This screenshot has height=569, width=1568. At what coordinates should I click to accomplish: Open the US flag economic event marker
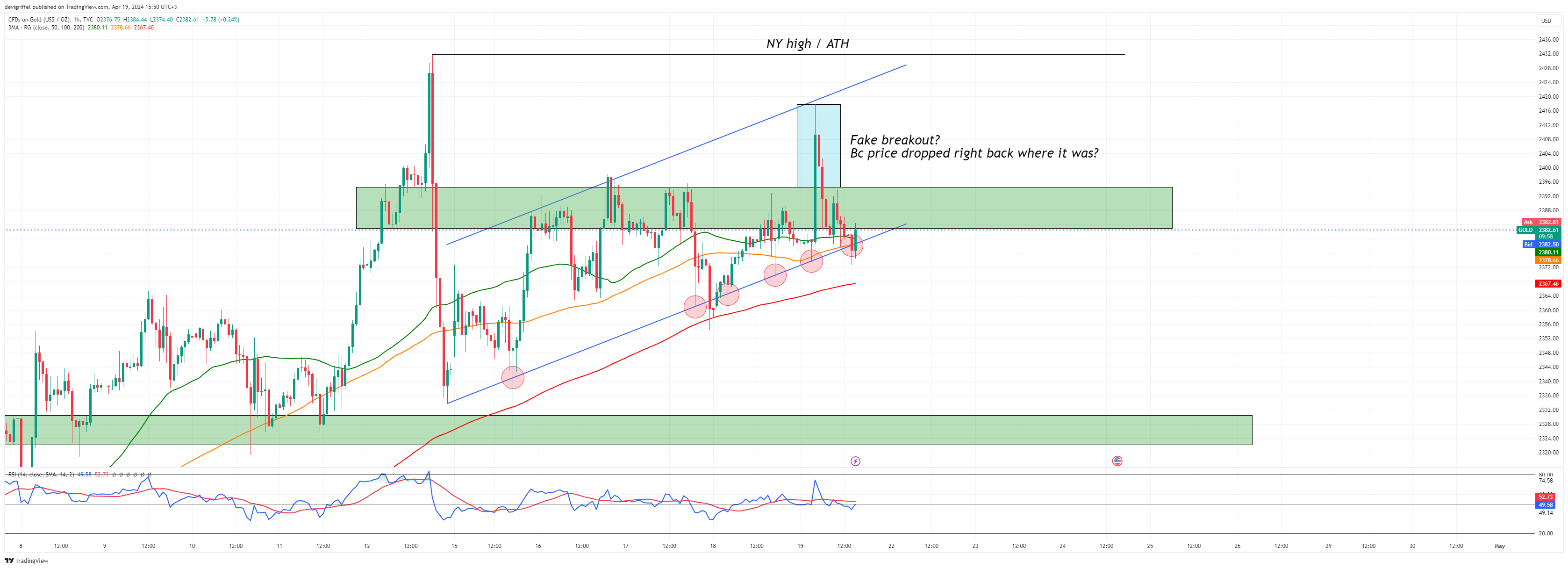pyautogui.click(x=1117, y=461)
